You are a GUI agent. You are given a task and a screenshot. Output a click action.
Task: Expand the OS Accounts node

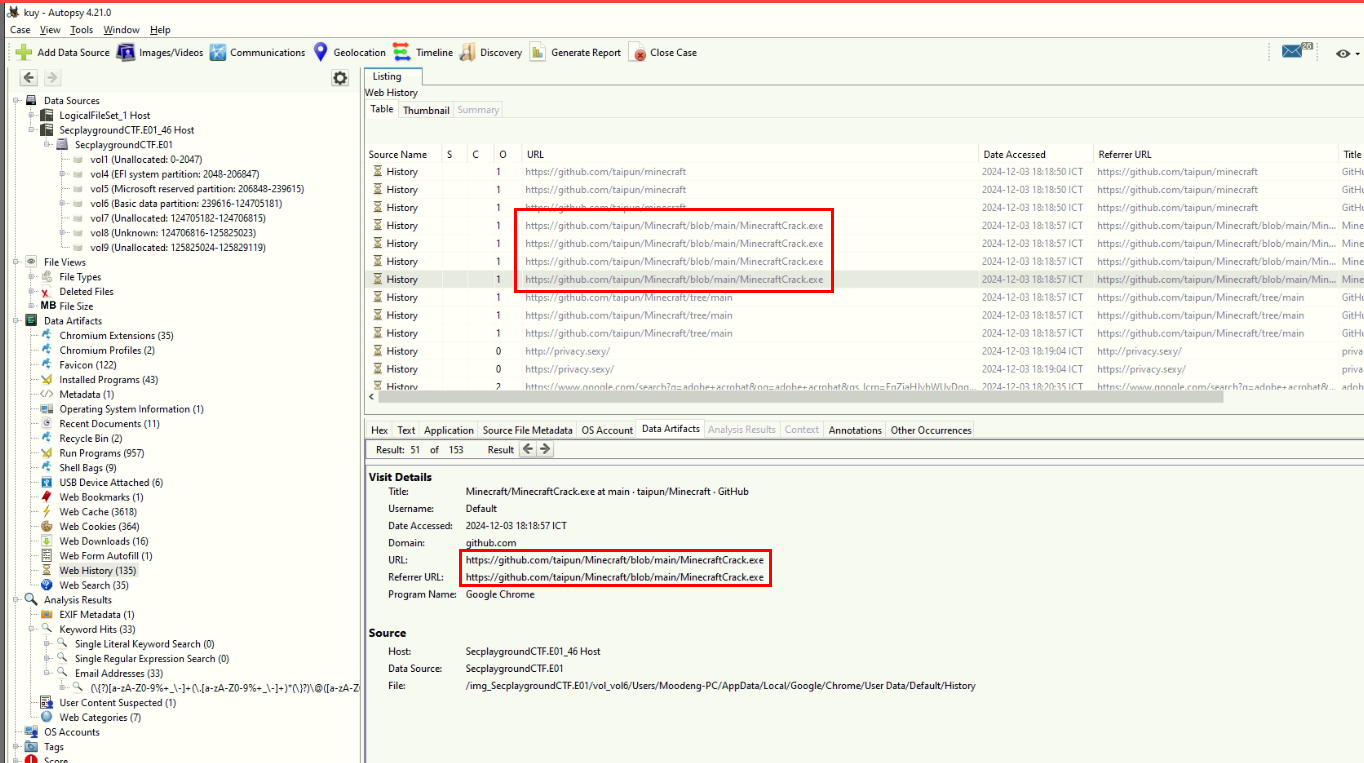click(x=17, y=732)
